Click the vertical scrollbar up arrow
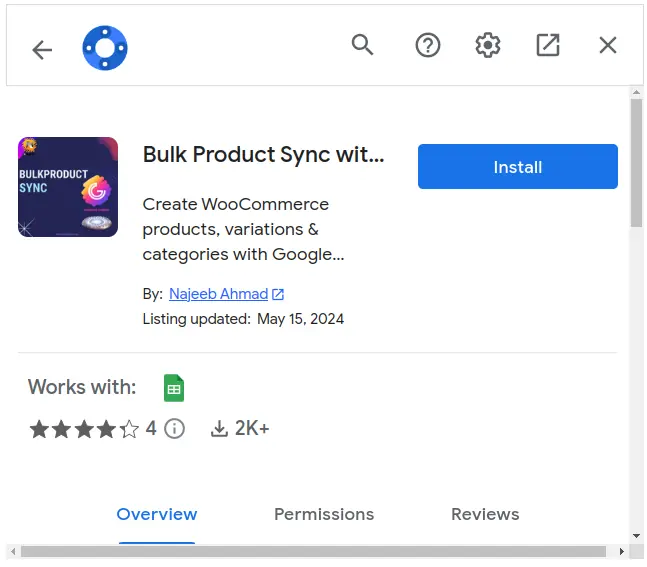Viewport: 647px width, 567px height. pyautogui.click(x=636, y=92)
